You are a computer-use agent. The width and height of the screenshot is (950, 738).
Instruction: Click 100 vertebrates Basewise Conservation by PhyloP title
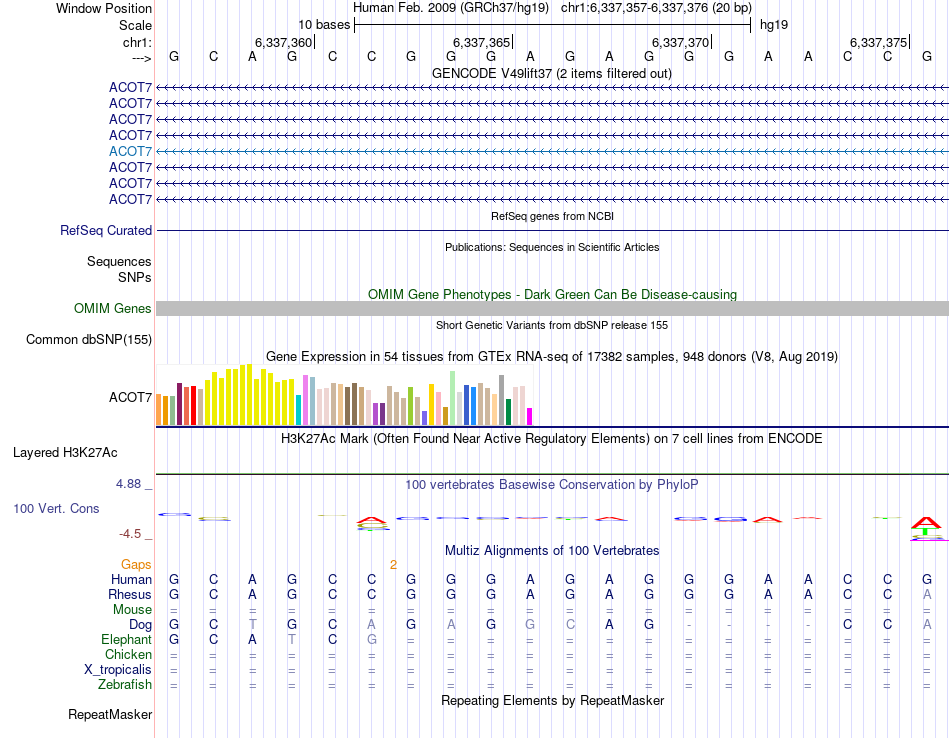click(552, 484)
